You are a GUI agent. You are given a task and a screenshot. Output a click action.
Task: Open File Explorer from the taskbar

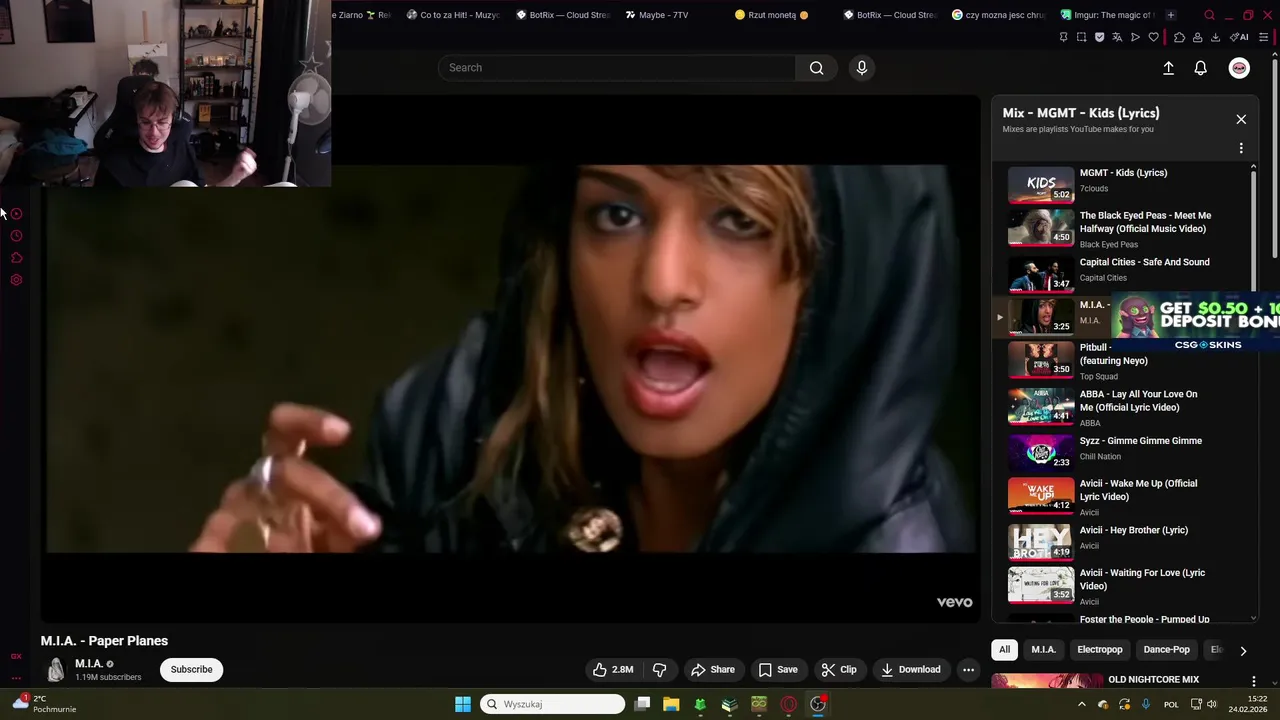point(671,704)
